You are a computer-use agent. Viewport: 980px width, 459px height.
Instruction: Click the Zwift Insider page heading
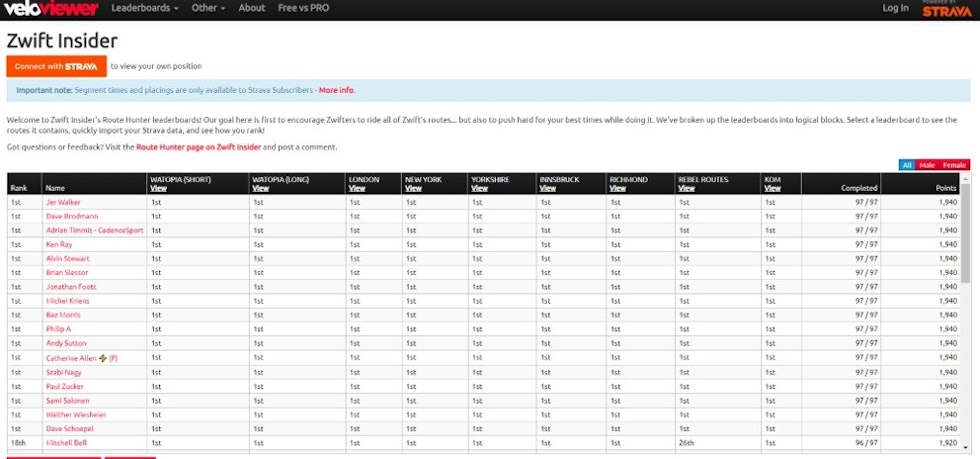pyautogui.click(x=62, y=41)
